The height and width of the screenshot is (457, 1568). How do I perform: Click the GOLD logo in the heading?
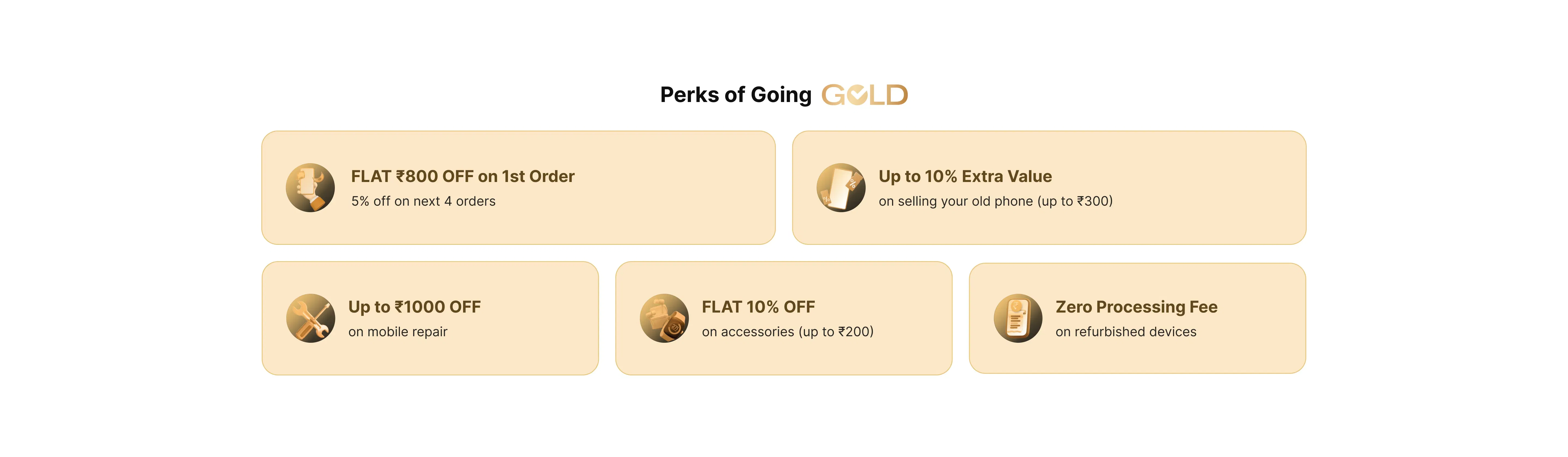coord(864,95)
